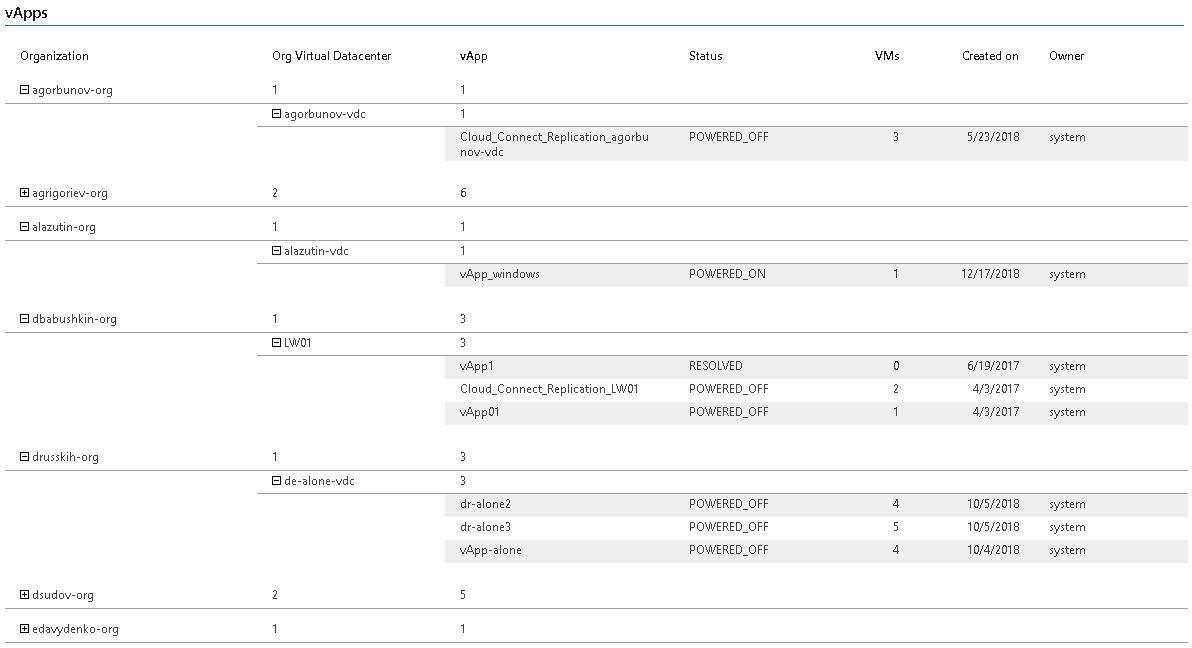Collapse the alazutin-vdc datacenter row
The height and width of the screenshot is (648, 1192).
tap(277, 251)
